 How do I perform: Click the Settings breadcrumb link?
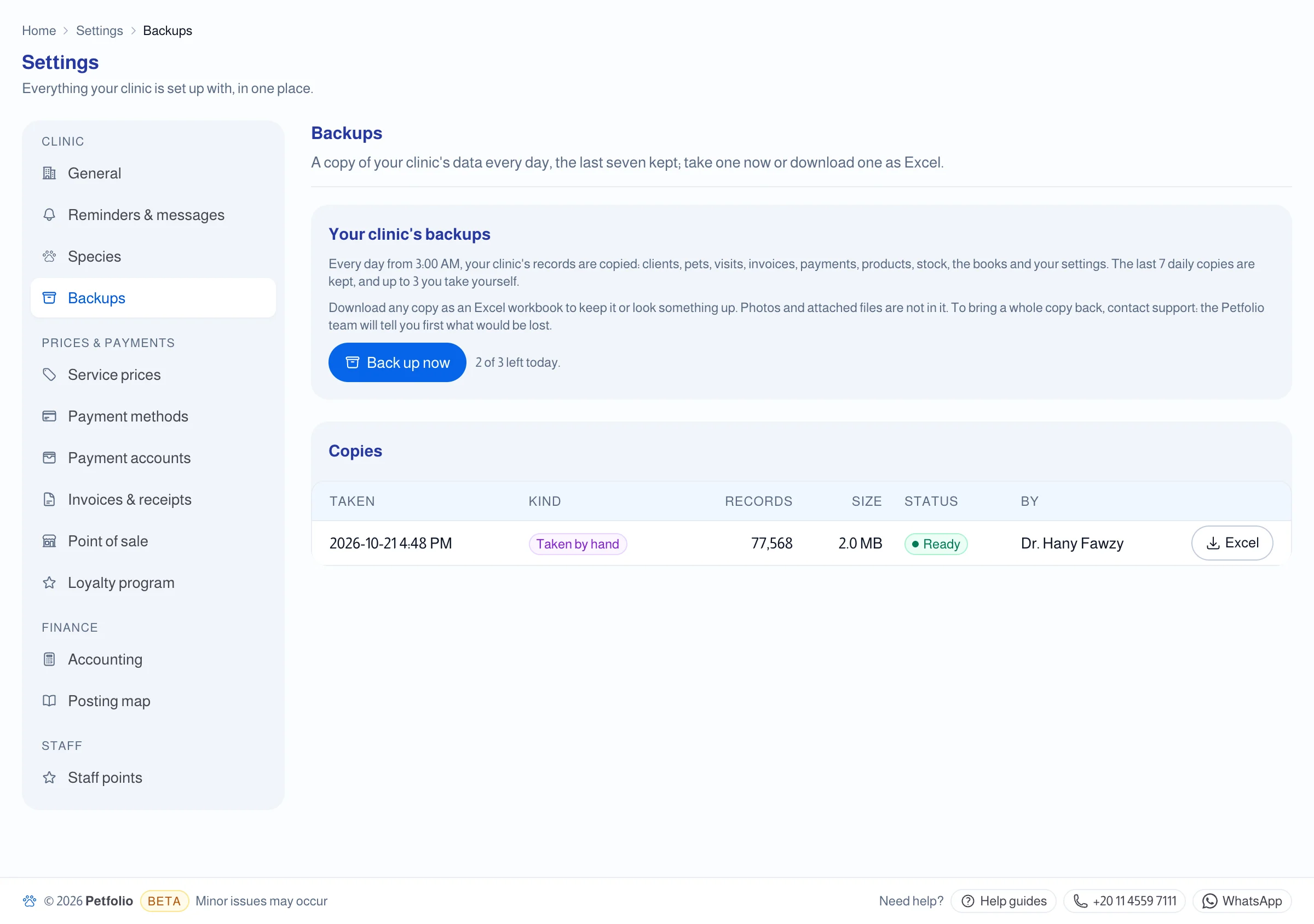100,31
